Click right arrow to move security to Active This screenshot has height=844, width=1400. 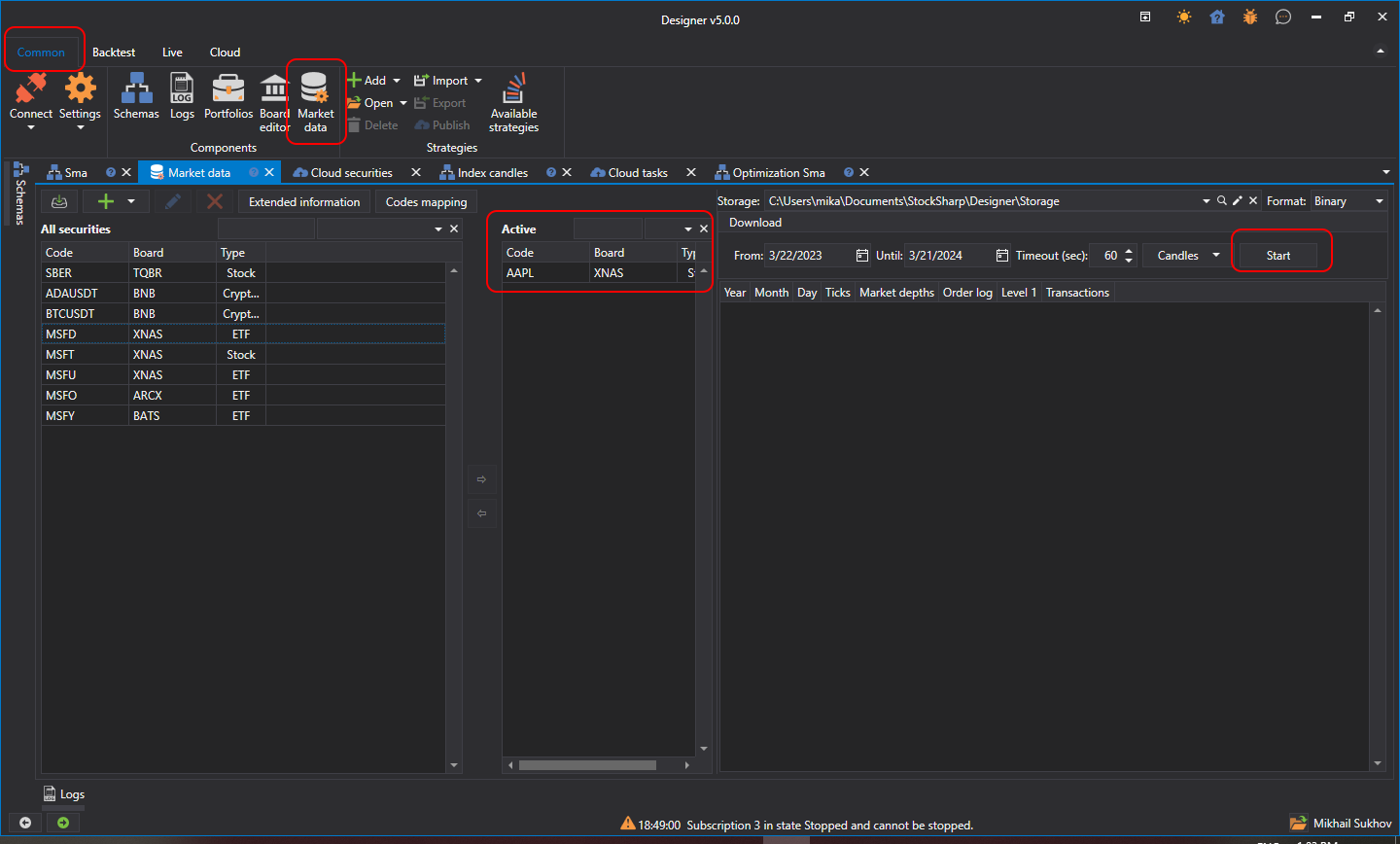click(481, 479)
